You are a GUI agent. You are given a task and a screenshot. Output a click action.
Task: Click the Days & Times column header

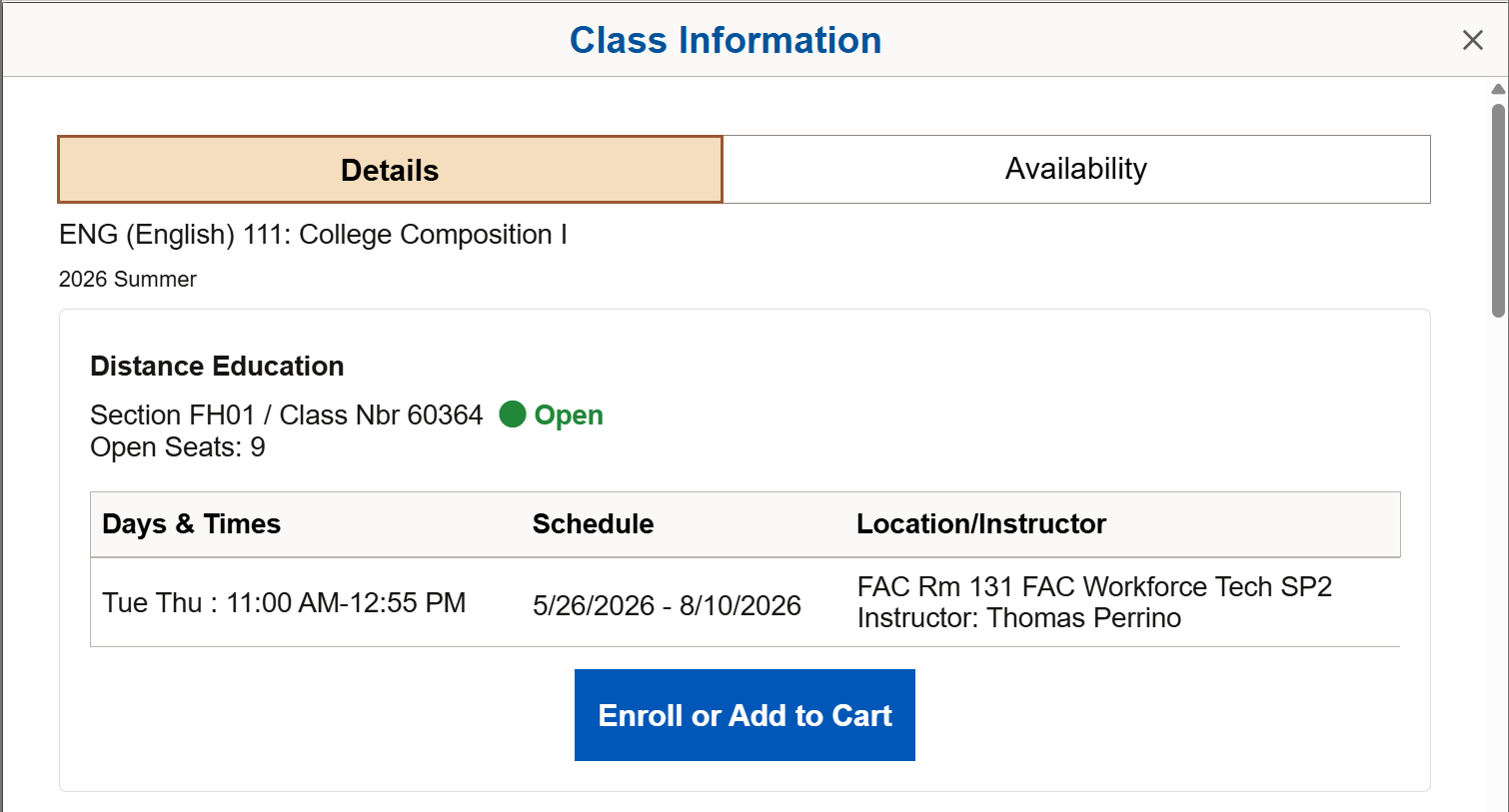pos(191,523)
